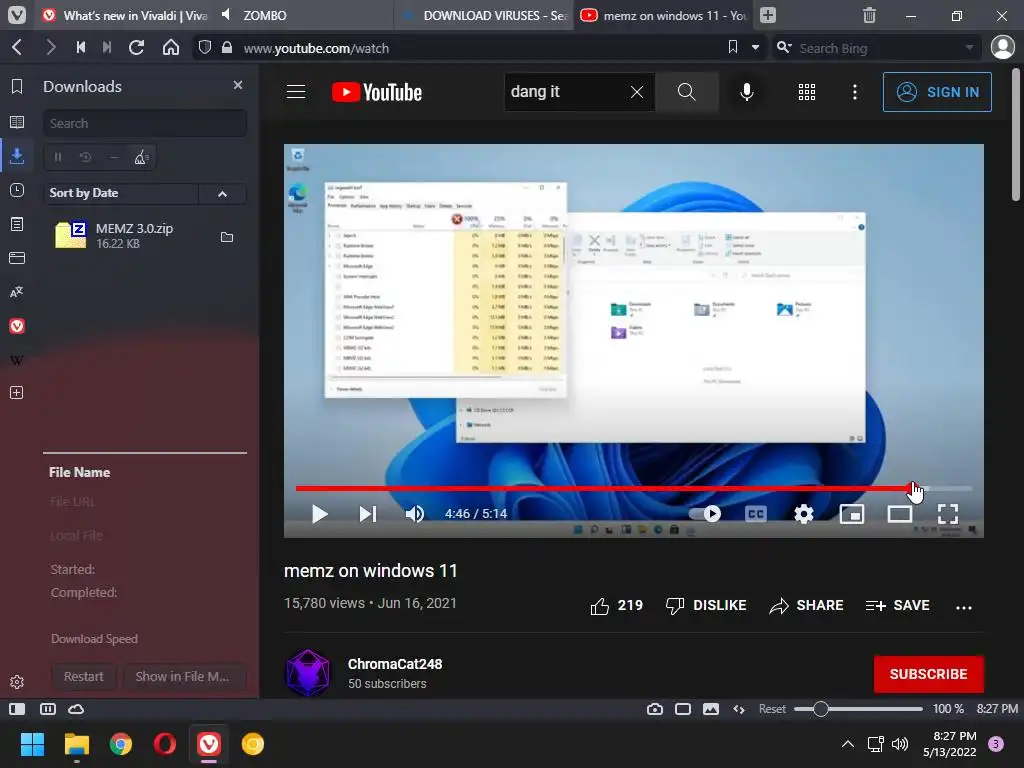Pause the selected download

coord(57,157)
